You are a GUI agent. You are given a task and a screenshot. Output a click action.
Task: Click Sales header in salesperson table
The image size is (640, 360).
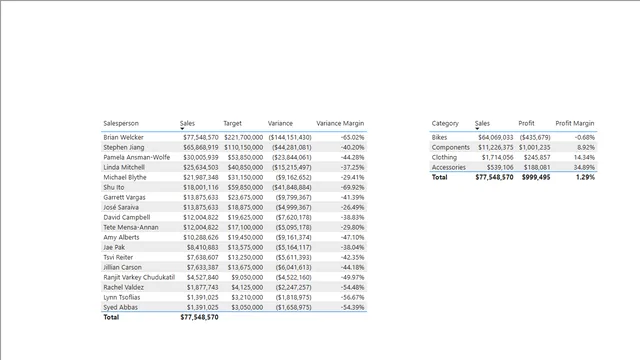(187, 123)
